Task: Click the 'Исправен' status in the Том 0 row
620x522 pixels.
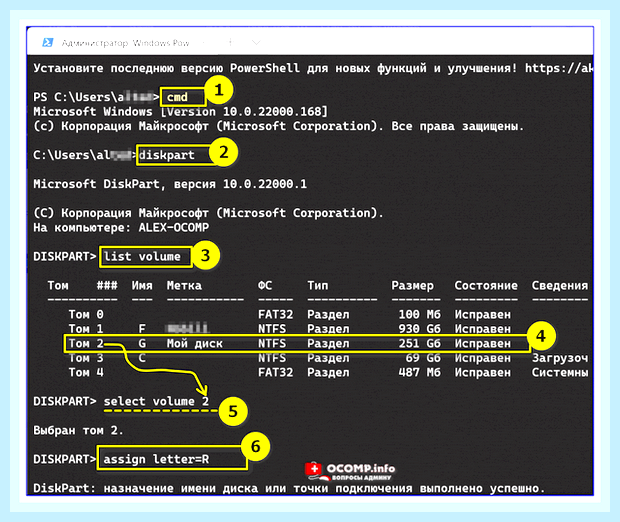Action: 482,314
